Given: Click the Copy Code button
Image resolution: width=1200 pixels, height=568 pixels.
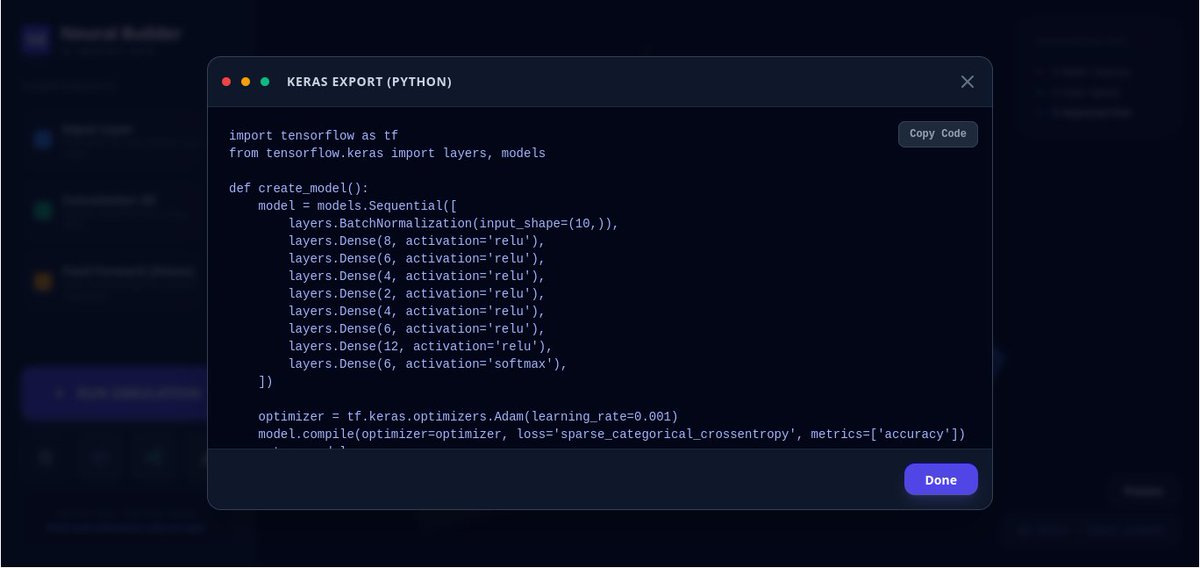Looking at the screenshot, I should pos(938,134).
